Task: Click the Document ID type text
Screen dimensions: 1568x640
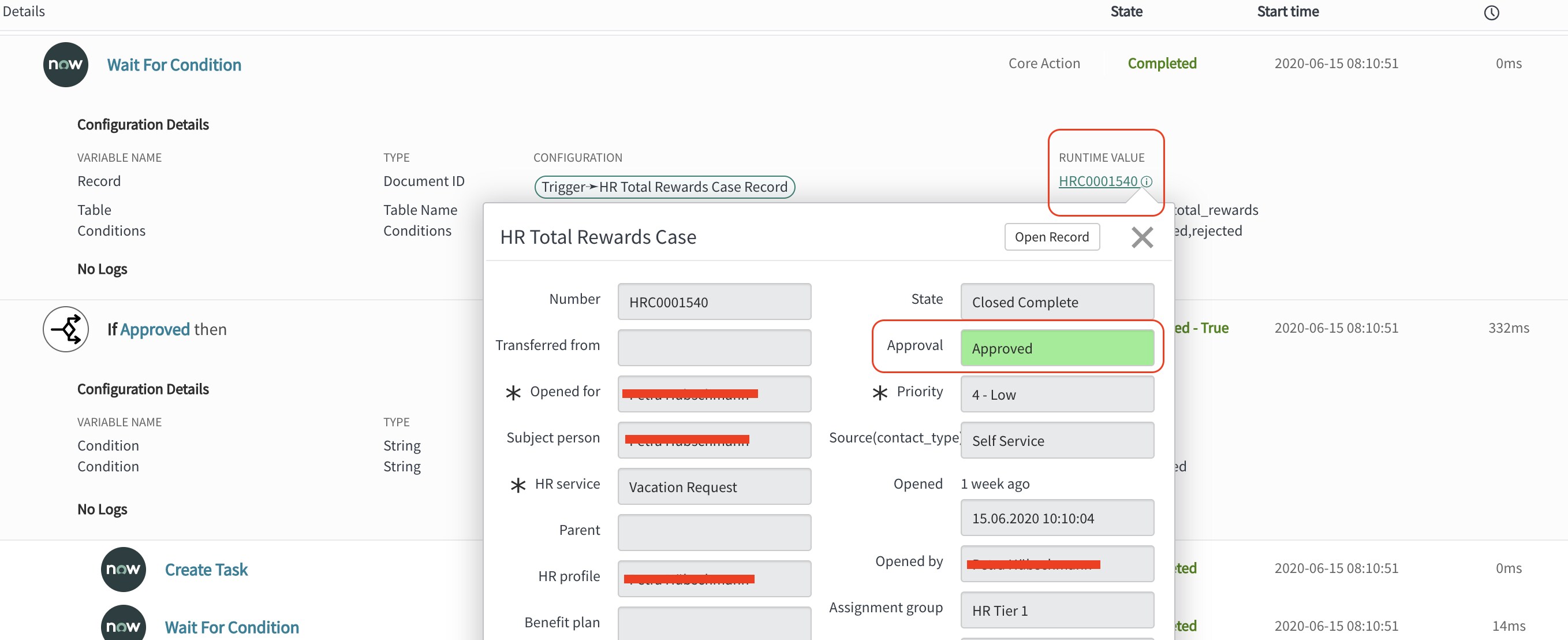Action: click(x=424, y=181)
